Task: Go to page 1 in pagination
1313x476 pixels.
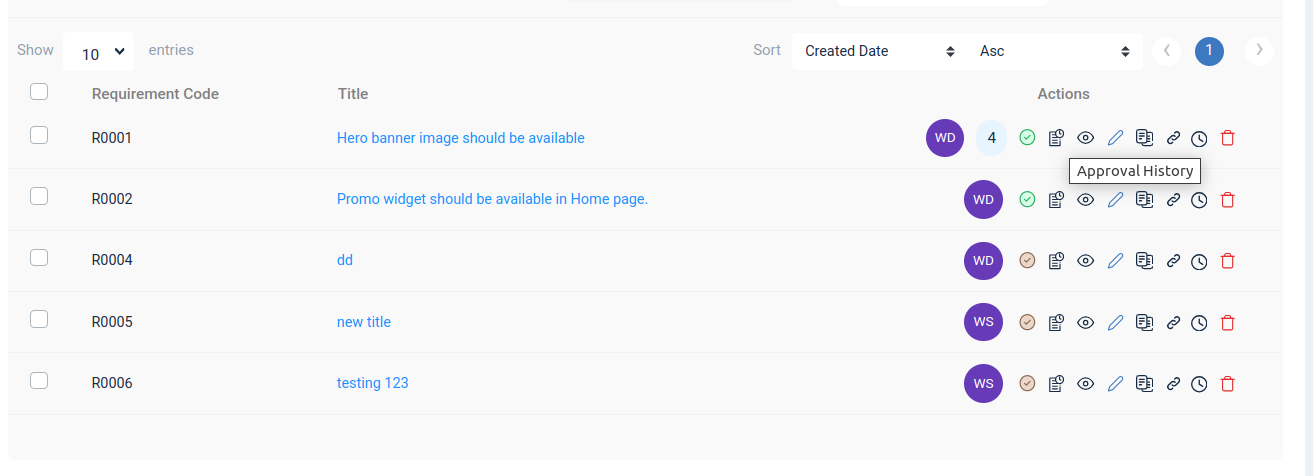Action: (1209, 50)
